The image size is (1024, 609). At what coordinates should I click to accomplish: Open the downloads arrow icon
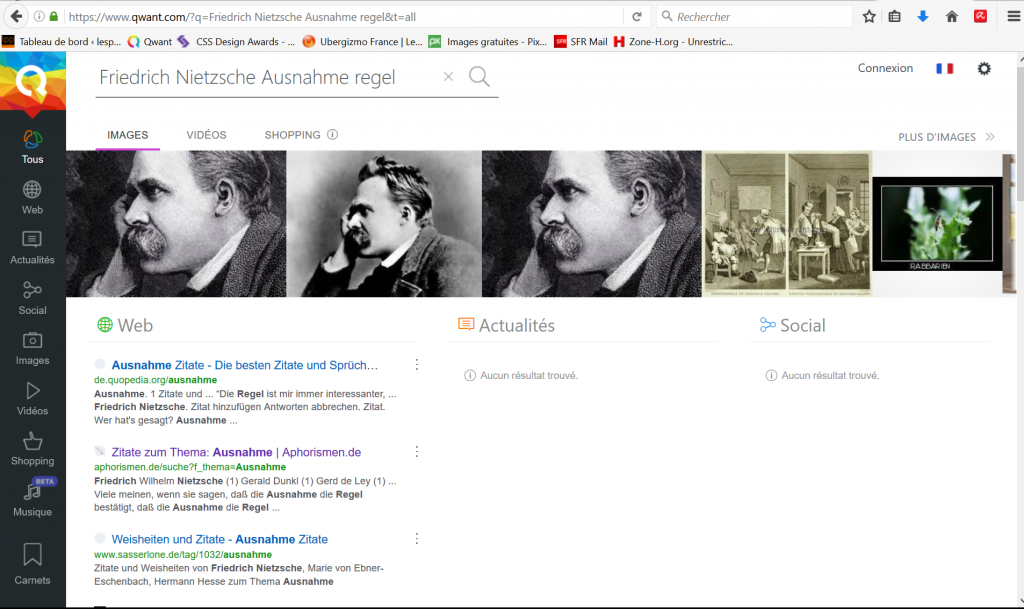point(923,16)
